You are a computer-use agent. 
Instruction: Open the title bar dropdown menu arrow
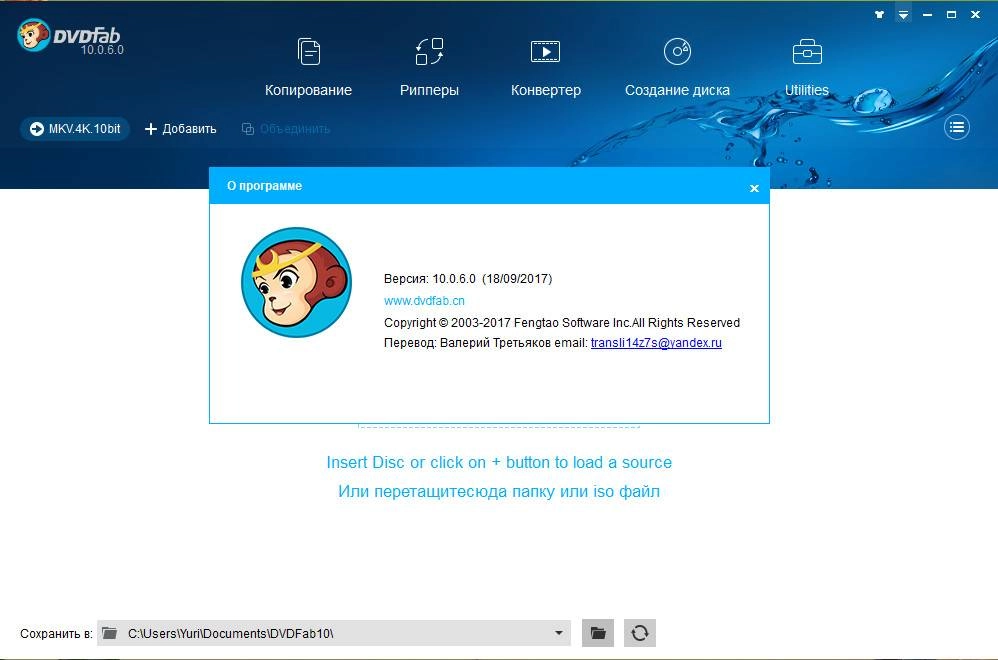click(903, 15)
